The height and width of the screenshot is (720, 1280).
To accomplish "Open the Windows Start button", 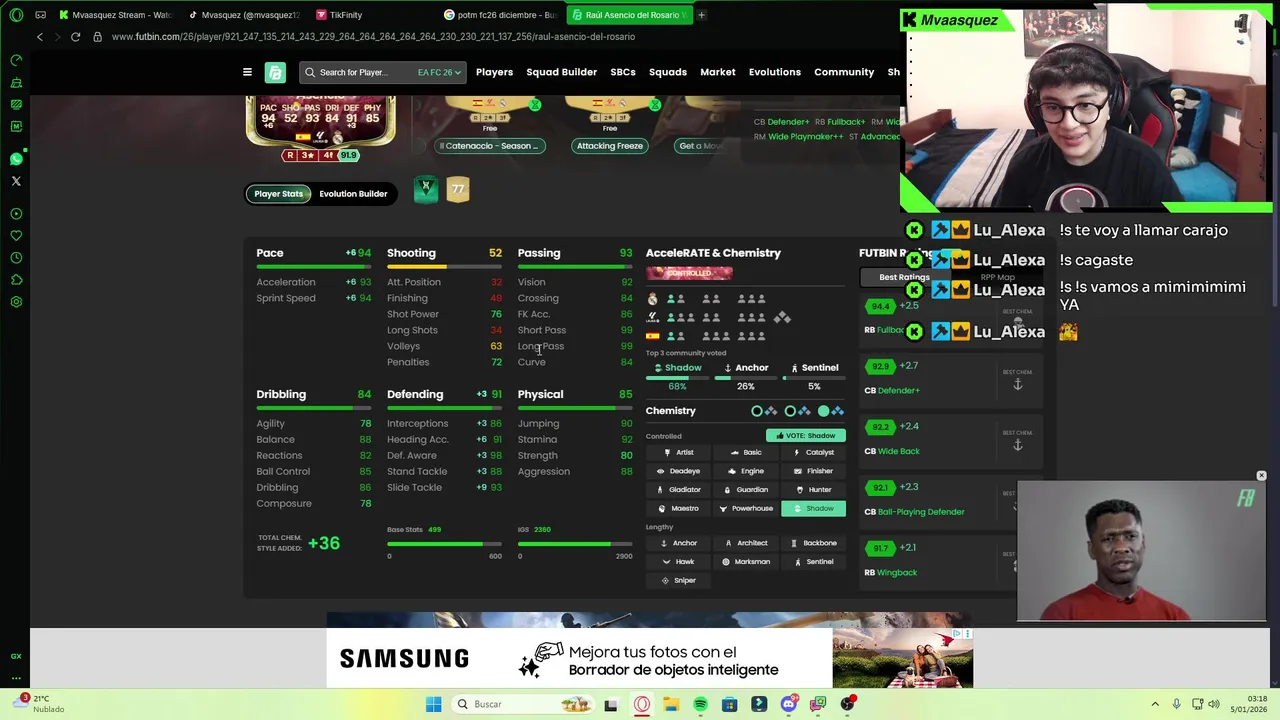I will [x=433, y=704].
